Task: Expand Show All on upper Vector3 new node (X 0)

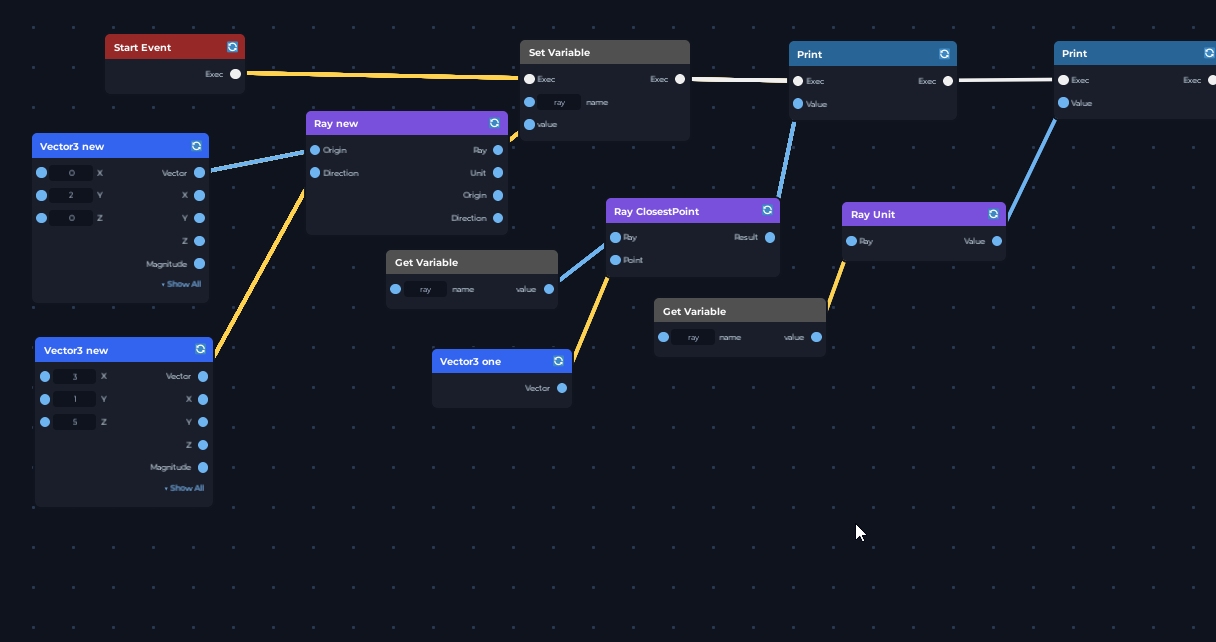Action: point(183,284)
